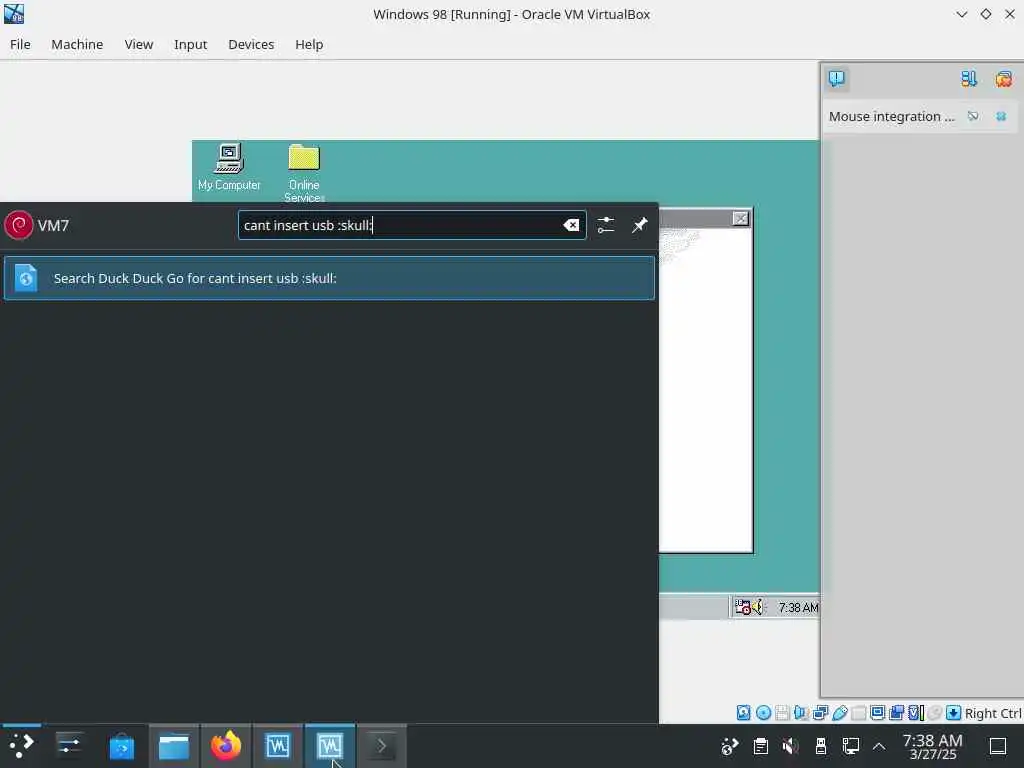
Task: Switch to the first VirtualBox taskbar entry
Action: [278, 746]
